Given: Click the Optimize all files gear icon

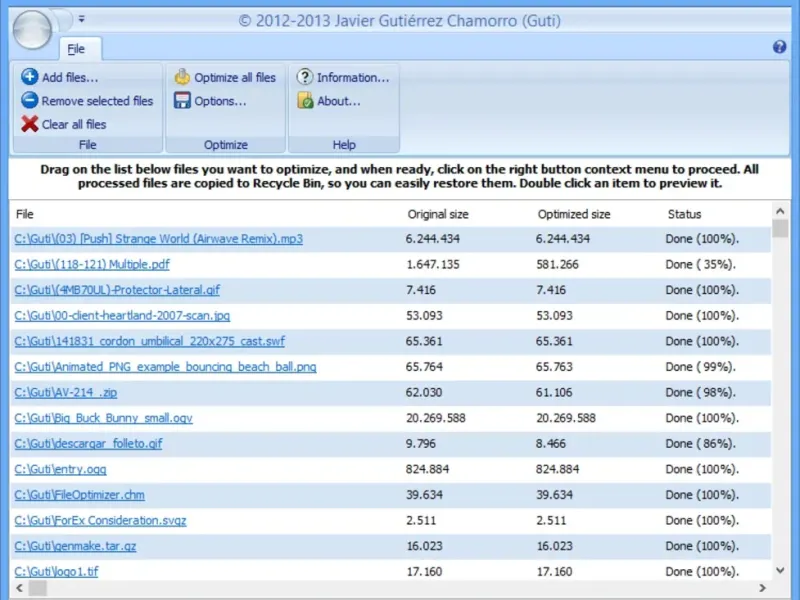Looking at the screenshot, I should [x=182, y=77].
